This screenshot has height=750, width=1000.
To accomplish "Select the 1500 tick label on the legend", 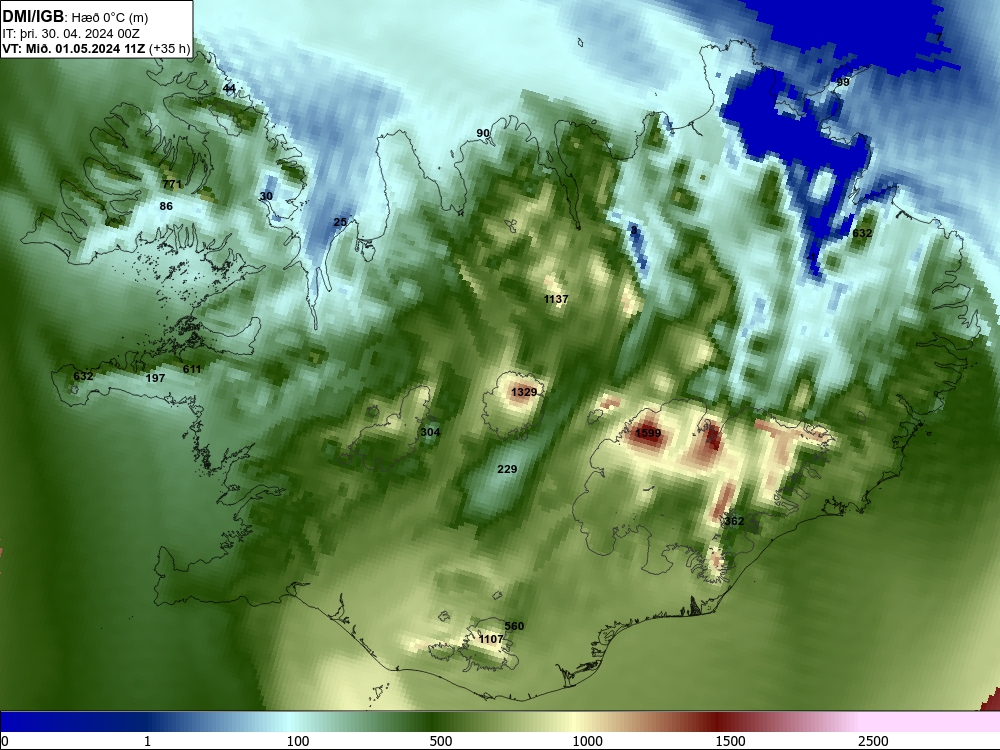I will 730,741.
